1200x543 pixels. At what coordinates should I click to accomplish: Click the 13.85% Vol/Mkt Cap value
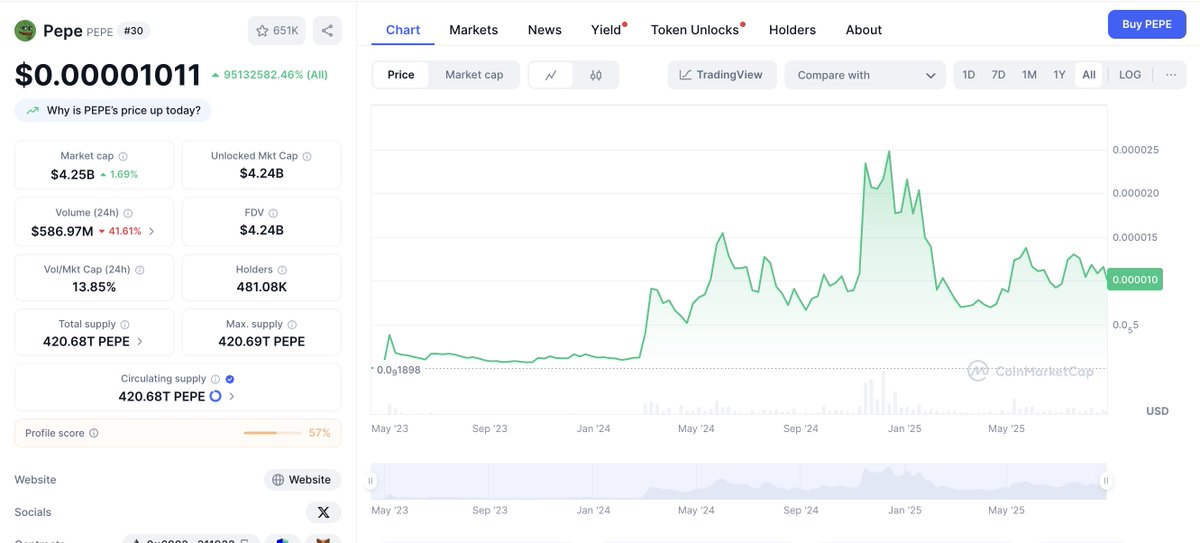tap(94, 287)
